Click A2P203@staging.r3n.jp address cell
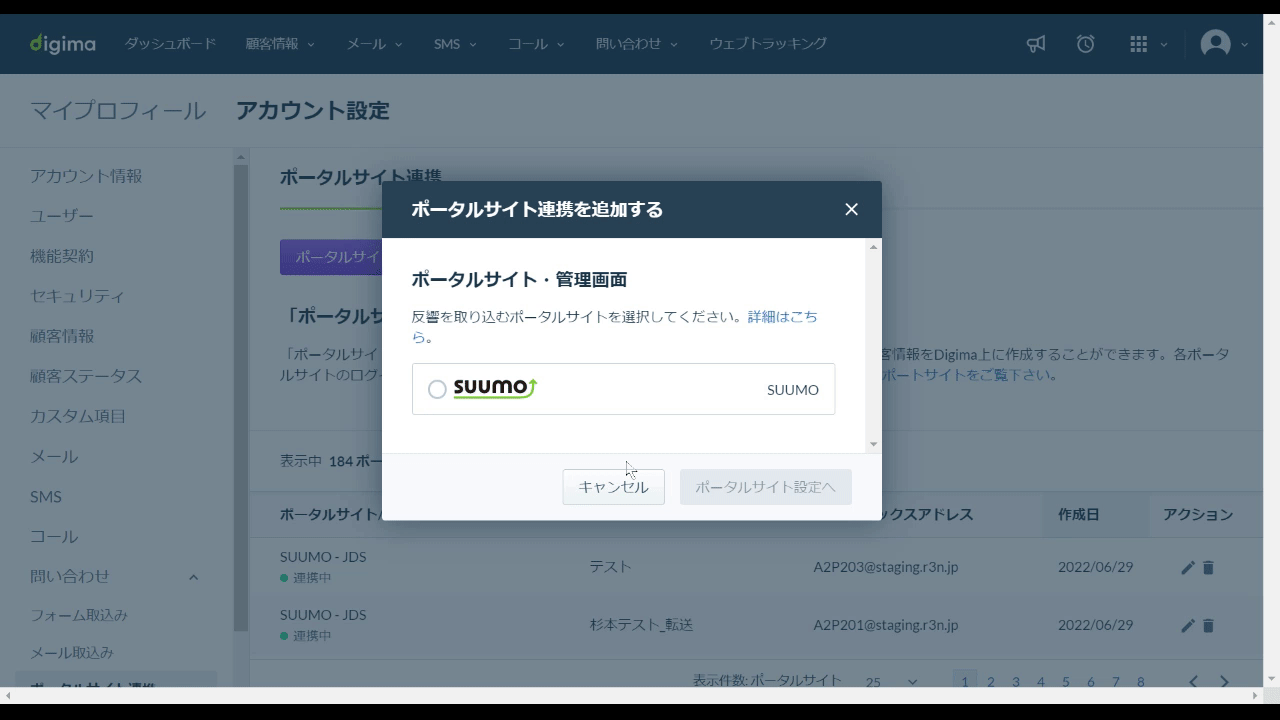1280x720 pixels. point(886,567)
